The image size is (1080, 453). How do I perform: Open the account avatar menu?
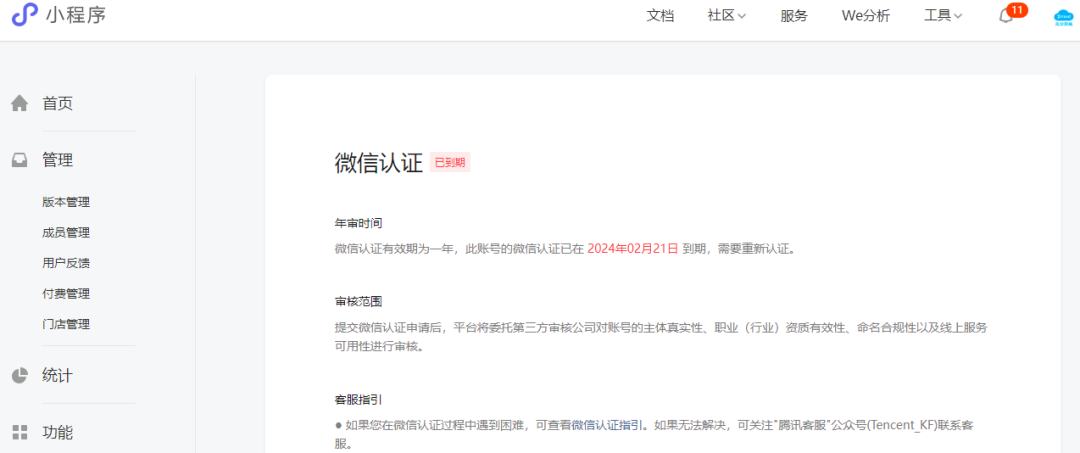[x=1063, y=17]
